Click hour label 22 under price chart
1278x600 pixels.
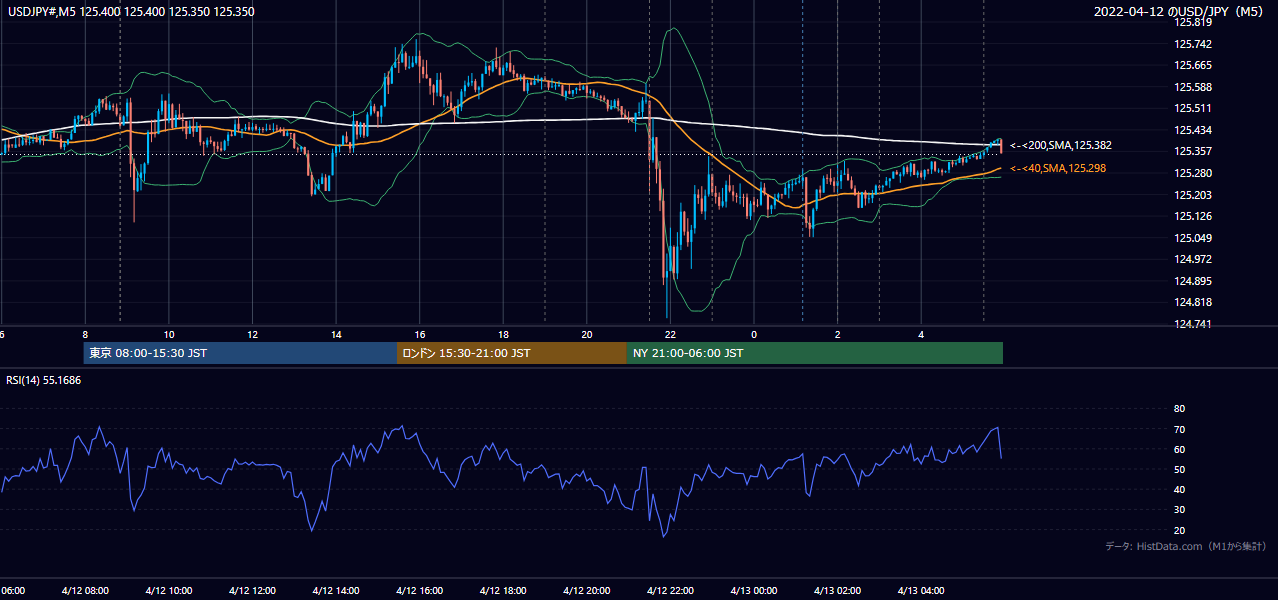[x=670, y=334]
